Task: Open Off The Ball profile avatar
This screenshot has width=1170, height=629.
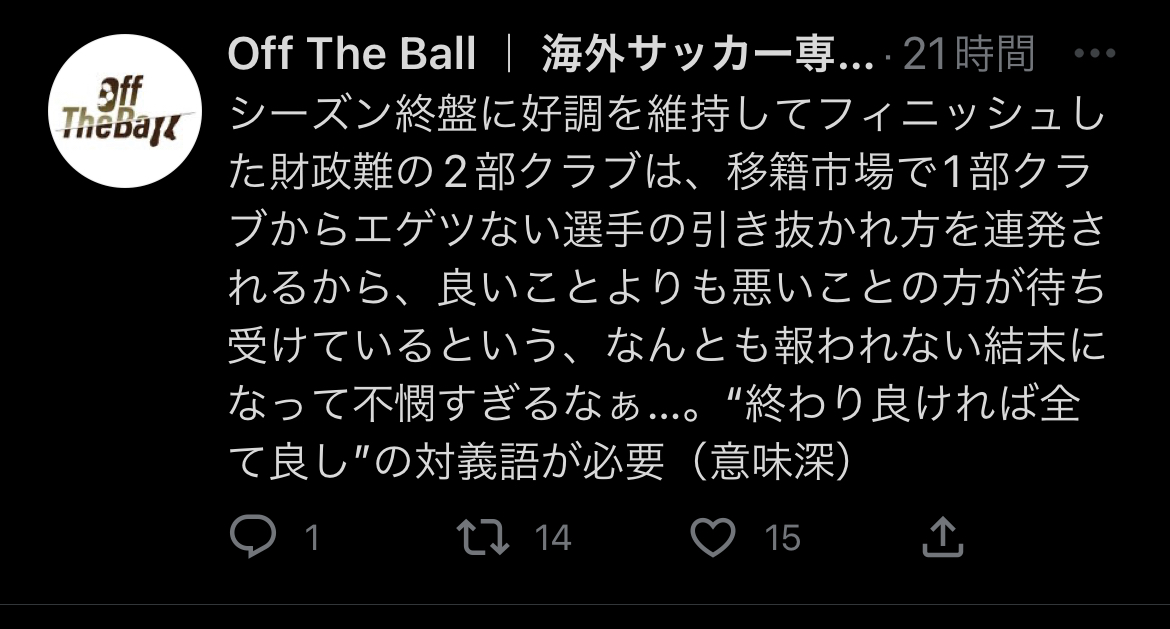Action: click(x=125, y=110)
